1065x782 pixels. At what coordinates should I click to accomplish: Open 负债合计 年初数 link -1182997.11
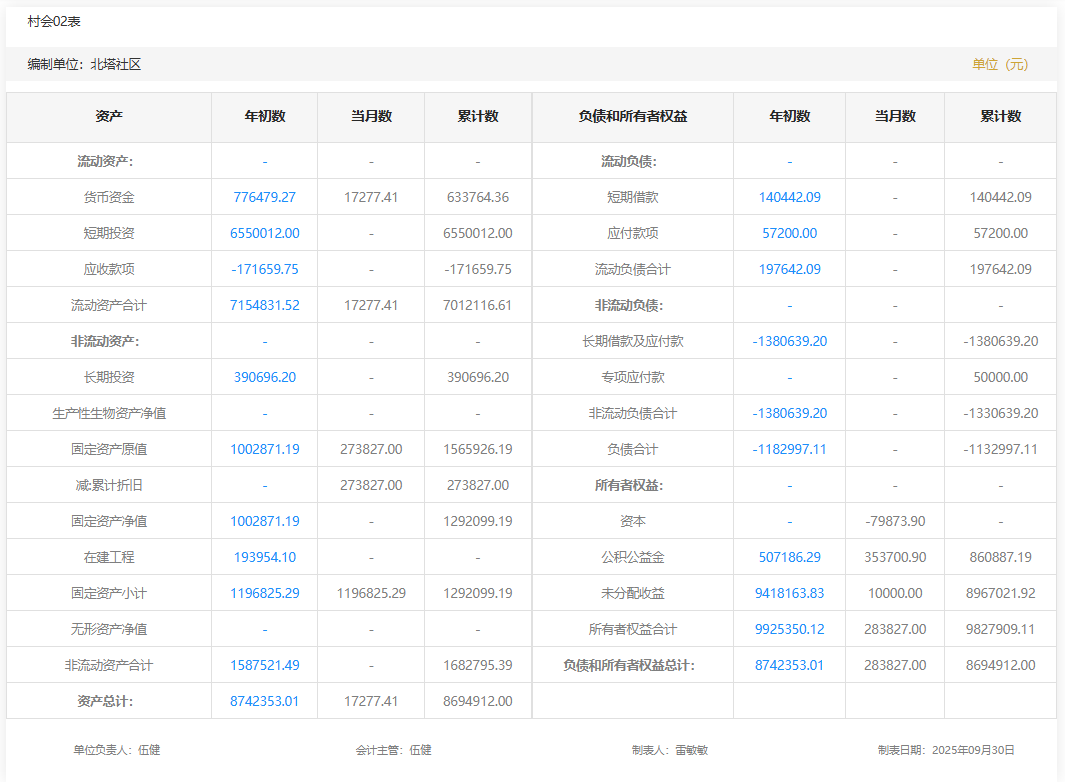click(789, 449)
